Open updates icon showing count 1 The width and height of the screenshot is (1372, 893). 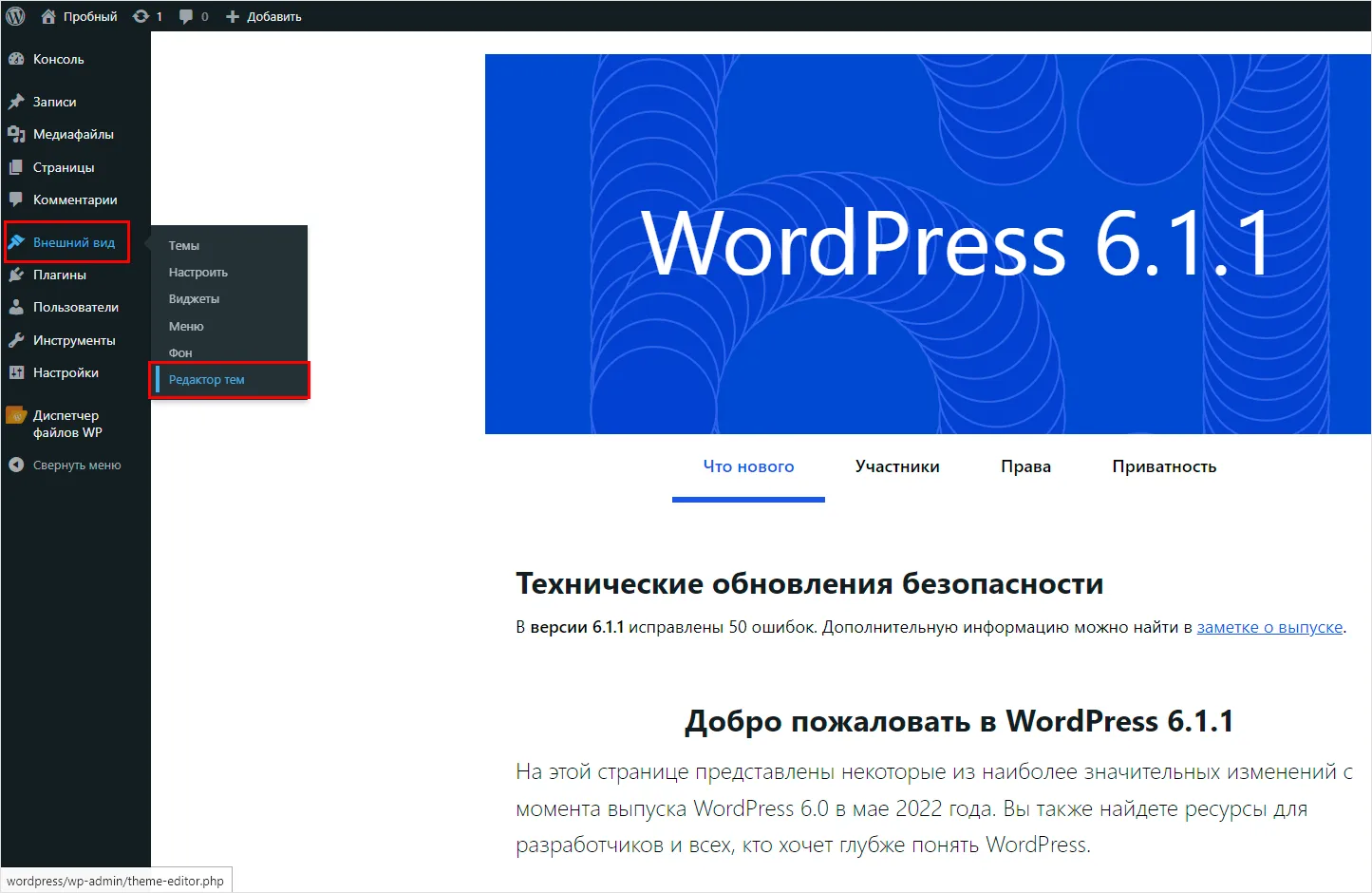[x=141, y=16]
